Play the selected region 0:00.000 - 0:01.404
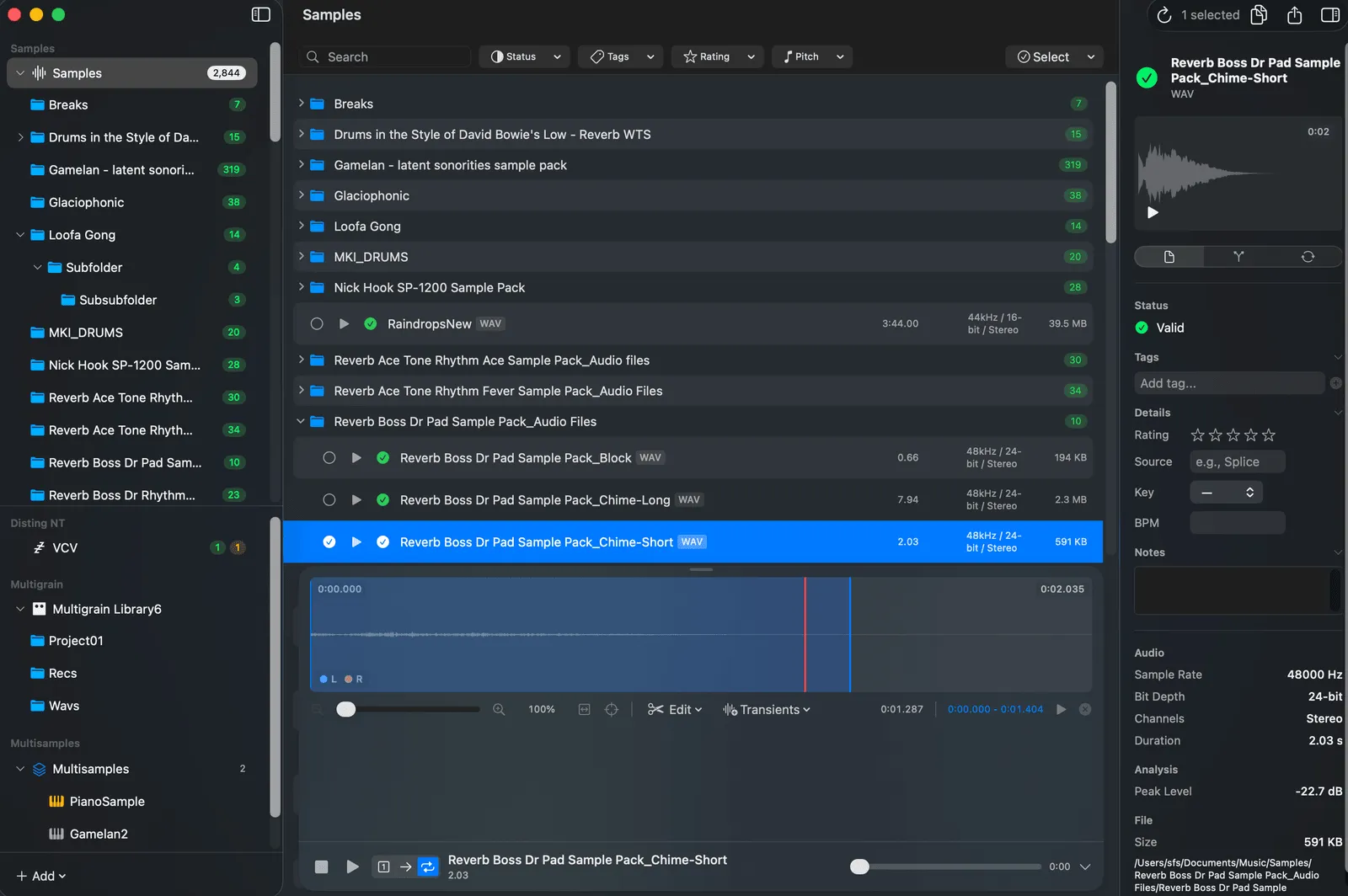 point(1062,709)
